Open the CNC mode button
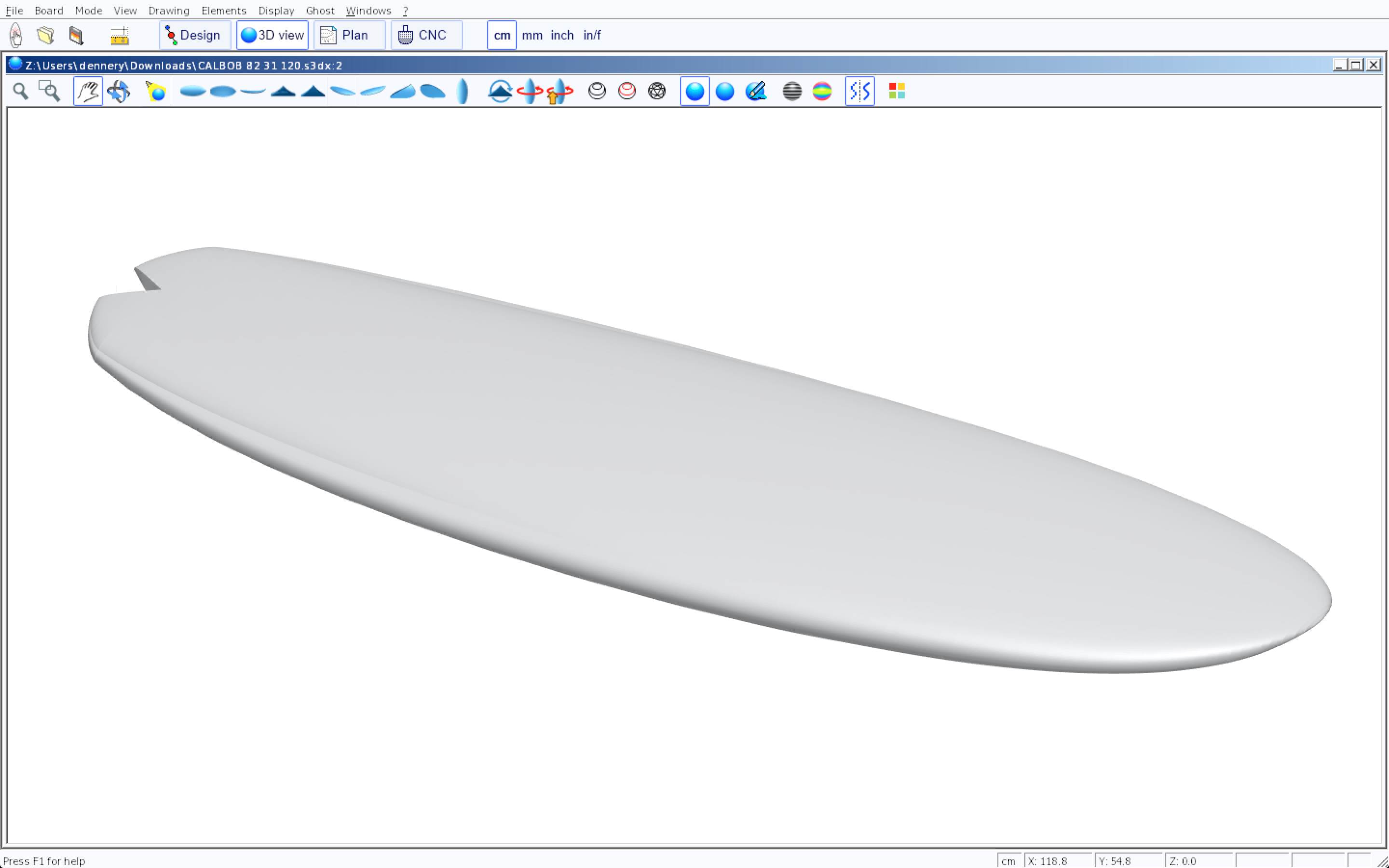The image size is (1389, 868). (x=426, y=35)
